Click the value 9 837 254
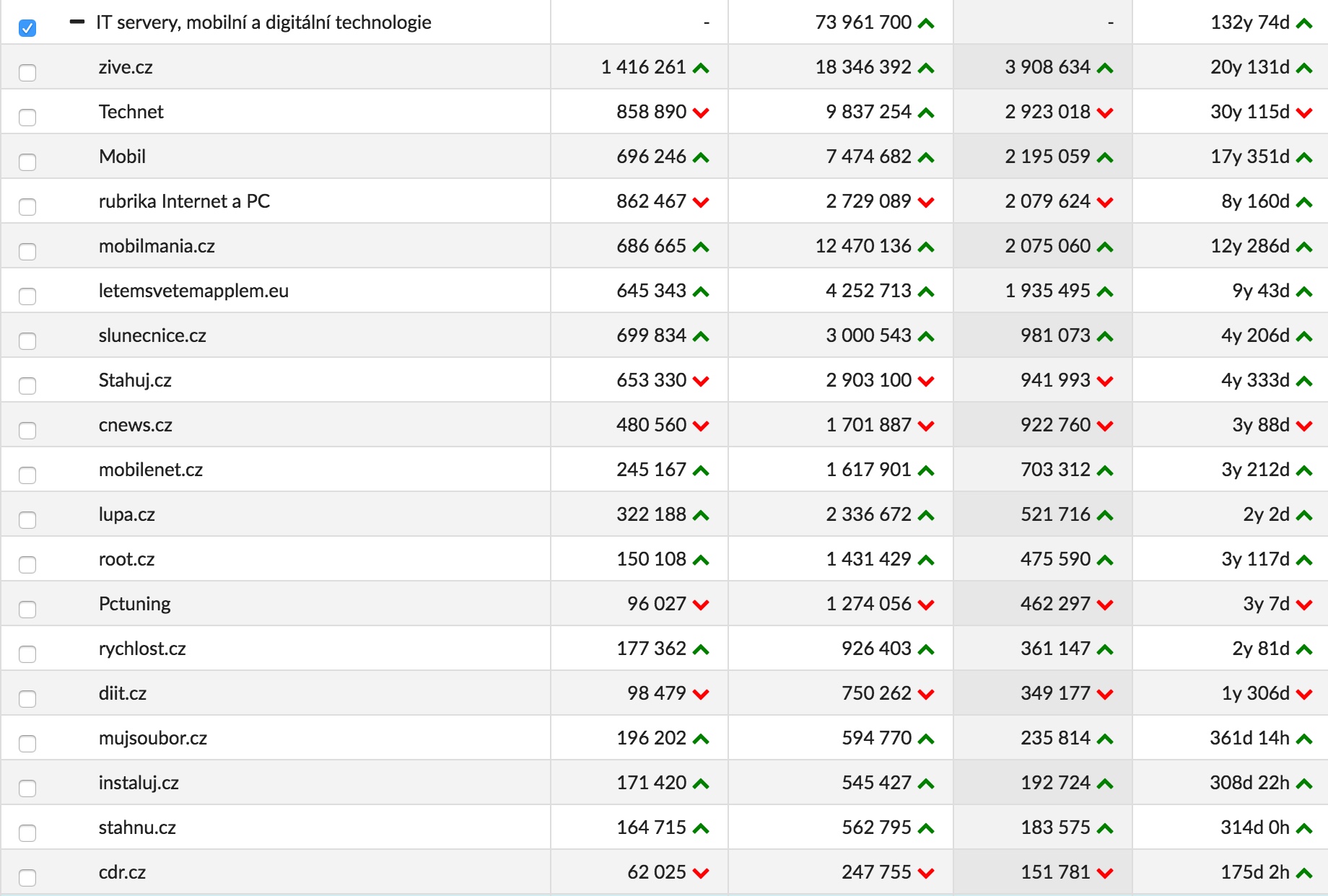 869,112
